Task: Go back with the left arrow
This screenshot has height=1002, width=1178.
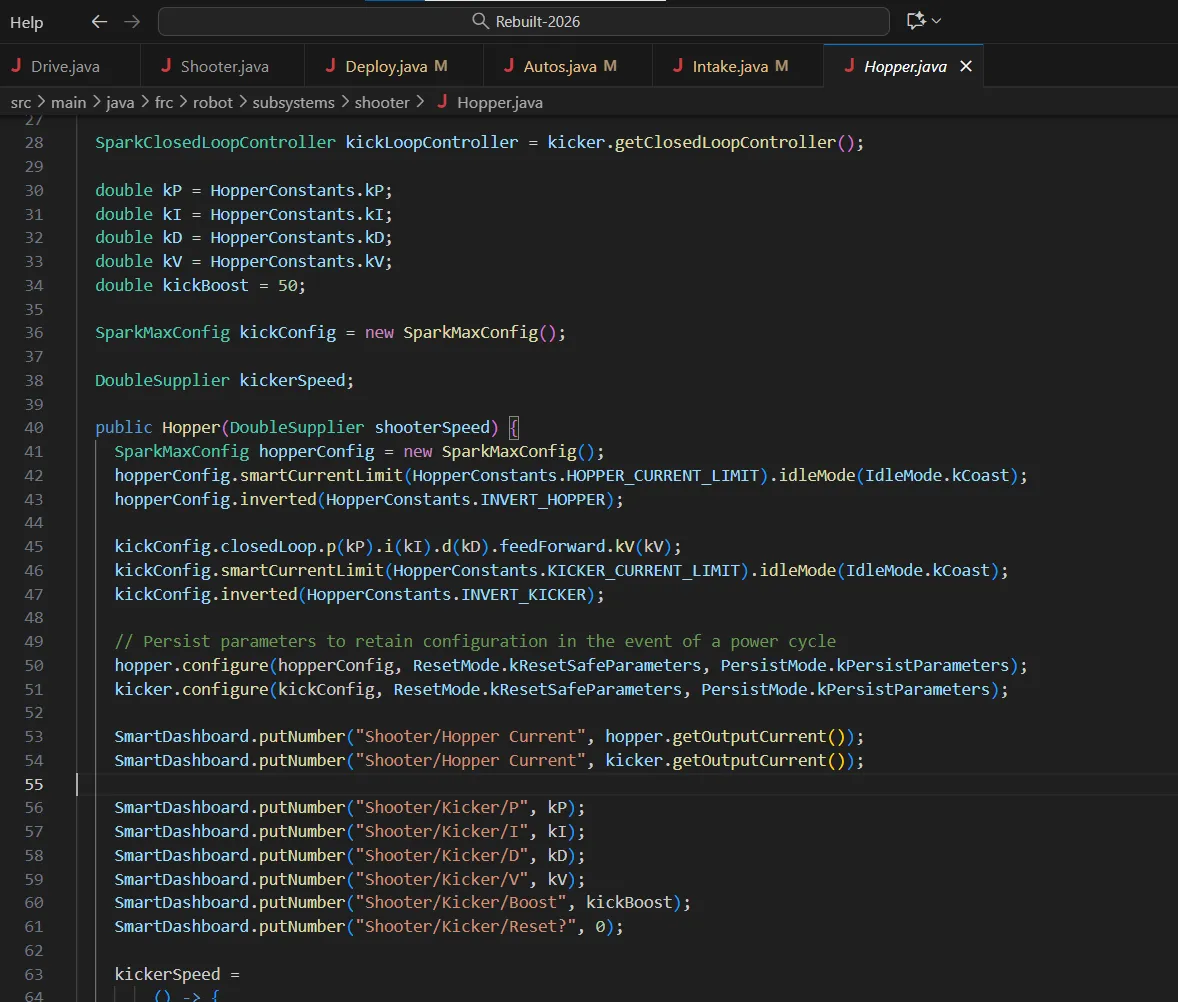Action: pyautogui.click(x=99, y=22)
